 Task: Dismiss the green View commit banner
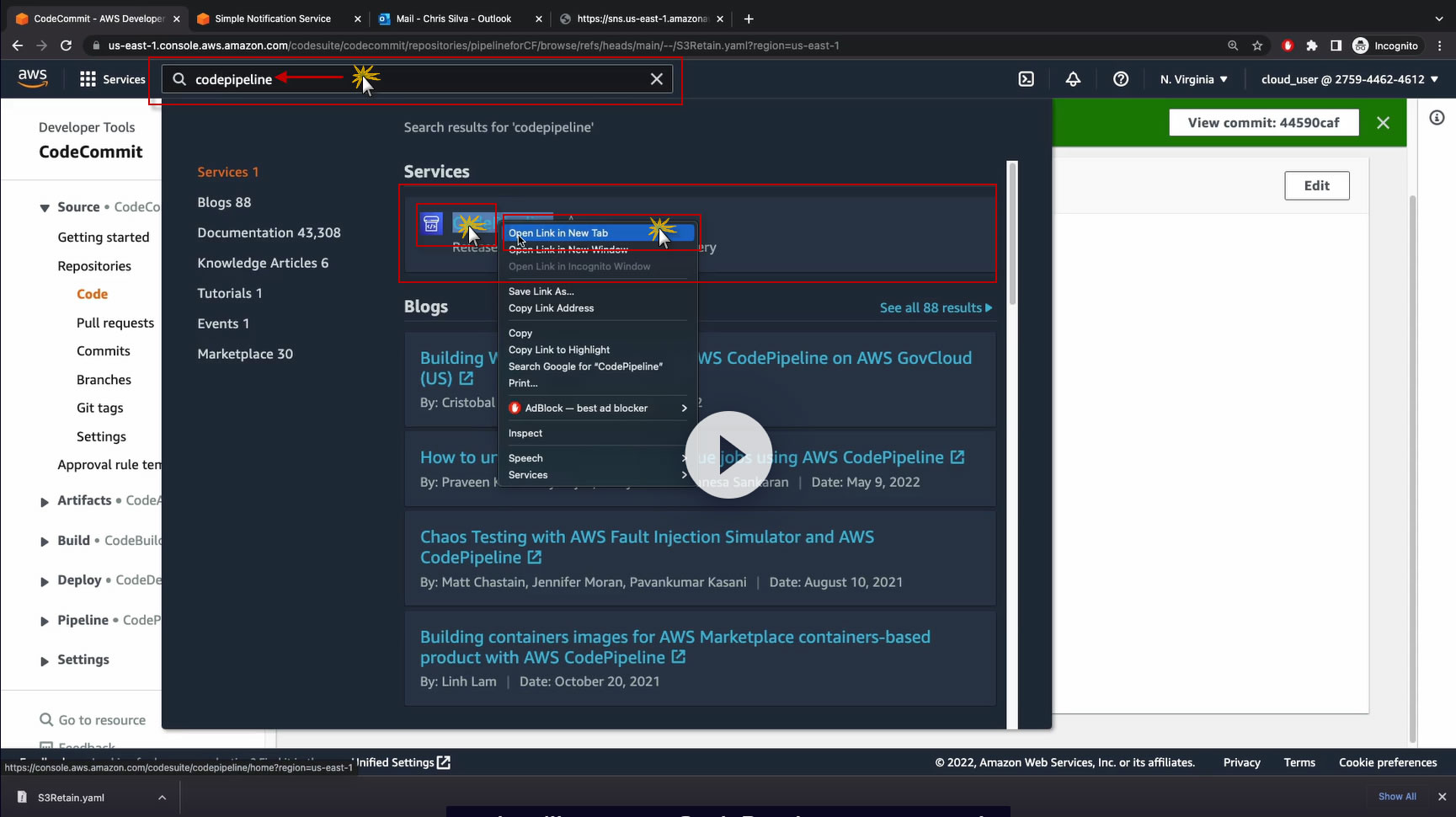[x=1383, y=123]
